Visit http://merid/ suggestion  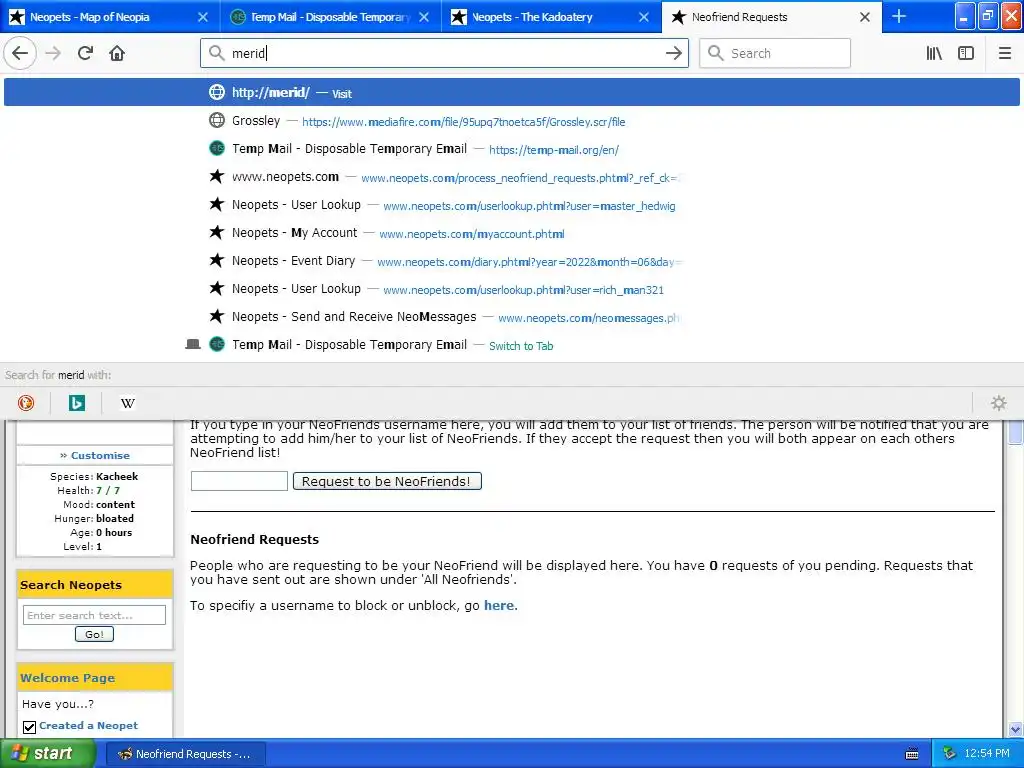(x=511, y=93)
